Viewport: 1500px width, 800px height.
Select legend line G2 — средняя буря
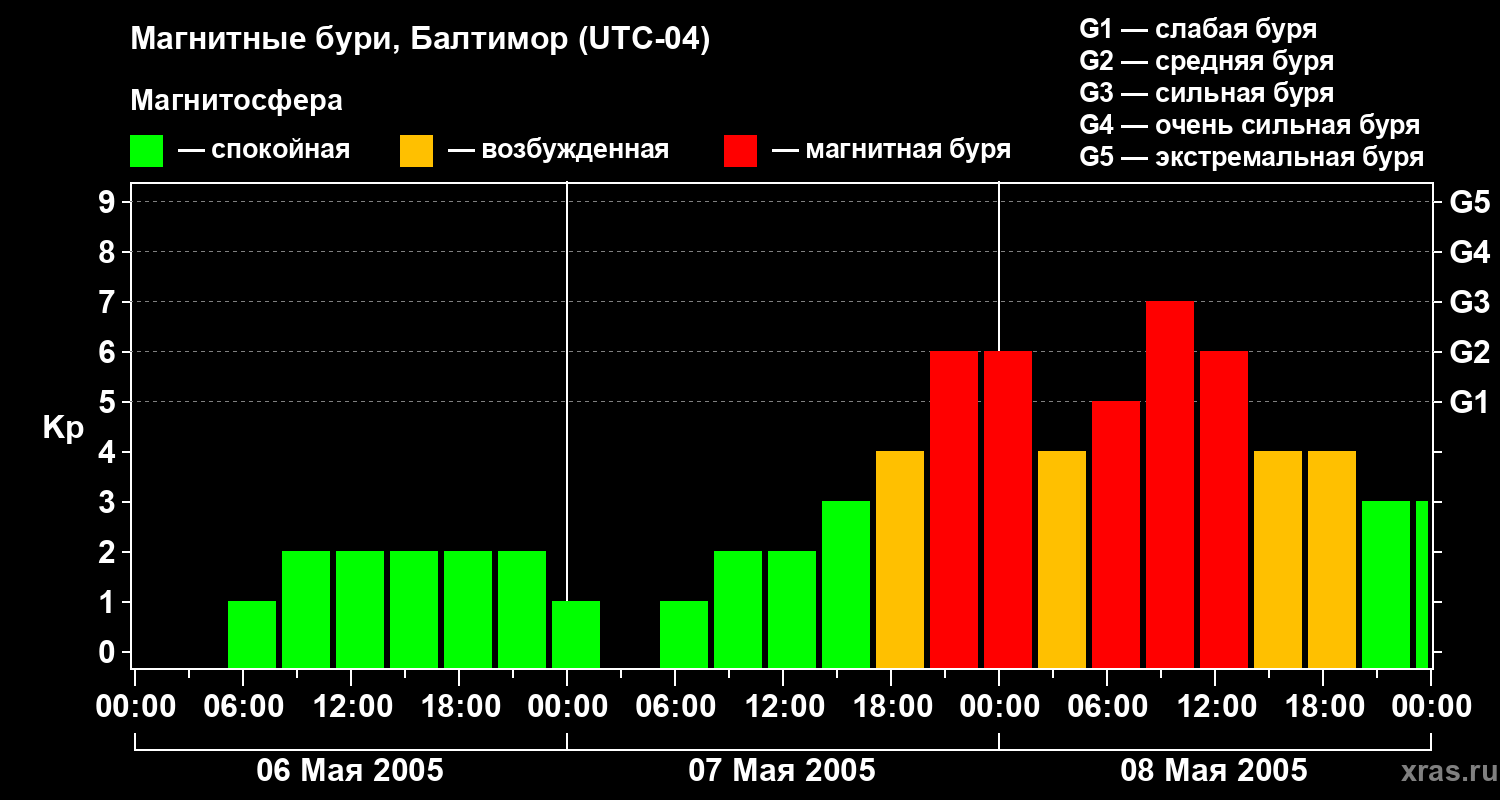click(1206, 61)
